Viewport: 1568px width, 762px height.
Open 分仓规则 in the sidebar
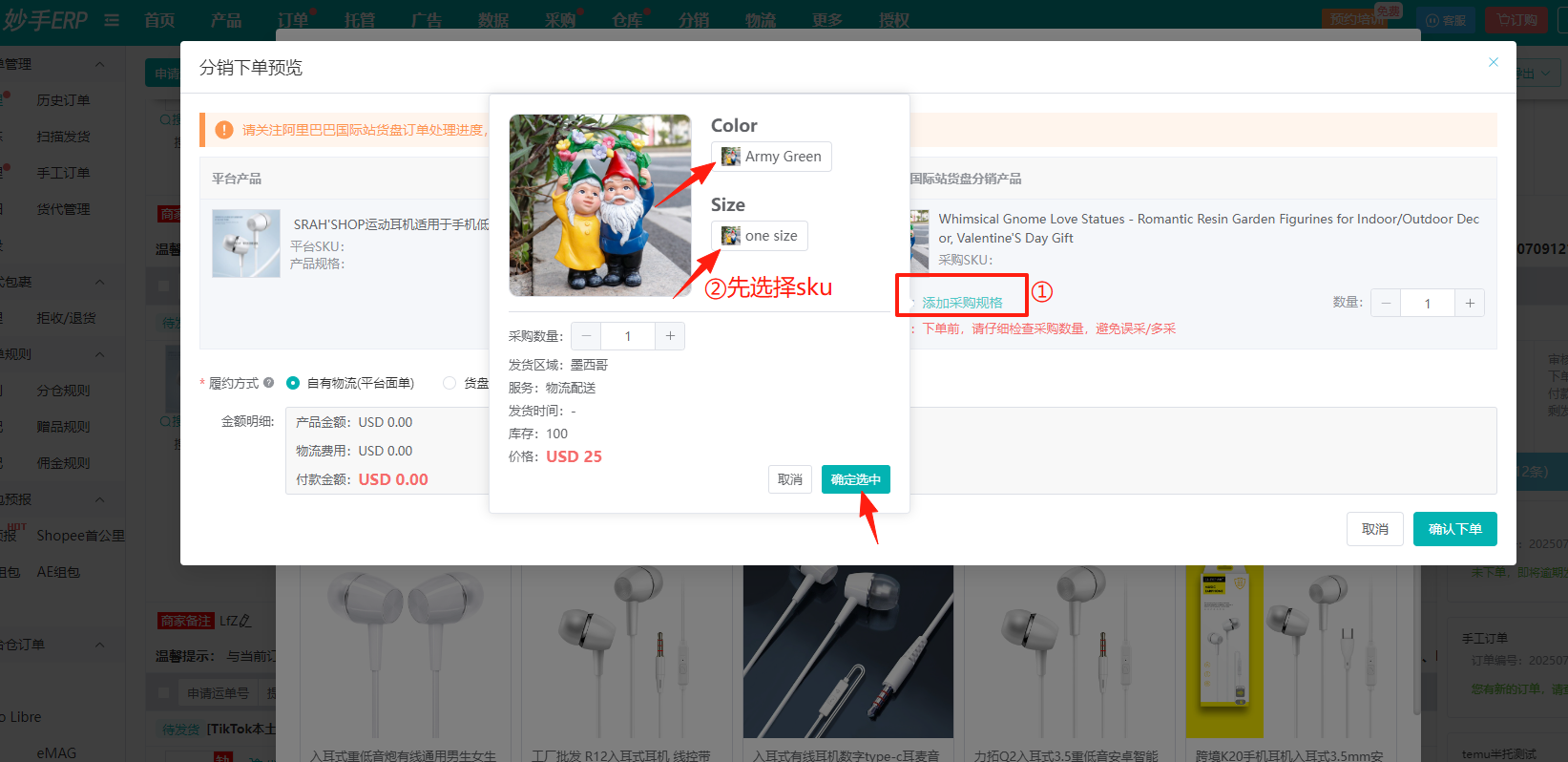click(x=63, y=391)
